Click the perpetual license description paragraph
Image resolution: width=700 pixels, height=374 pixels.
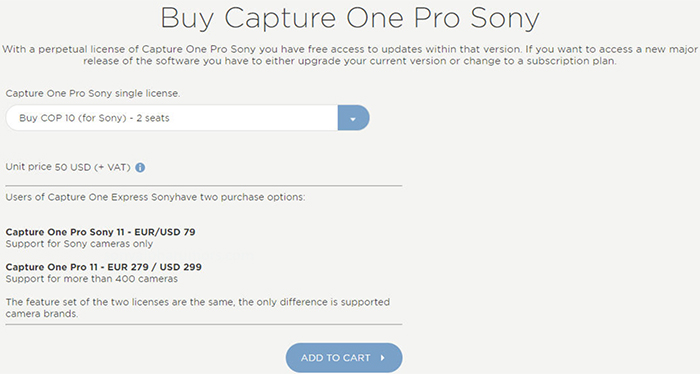pos(350,55)
